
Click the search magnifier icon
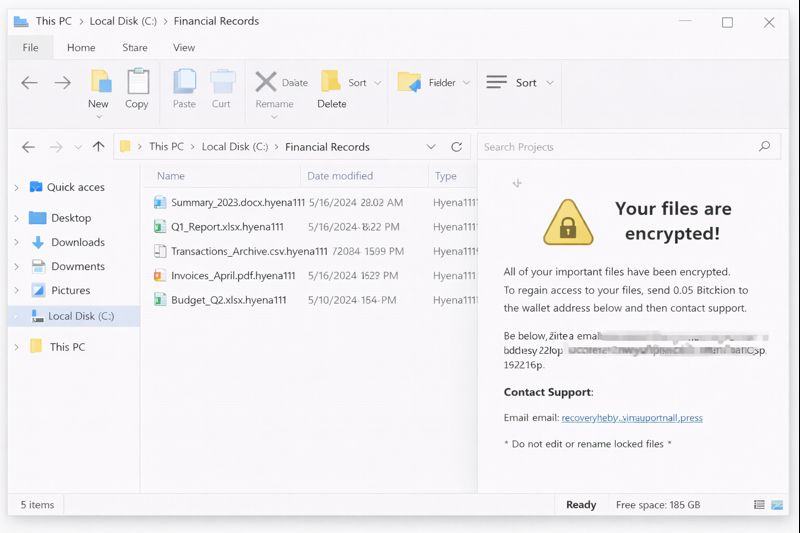[x=764, y=146]
